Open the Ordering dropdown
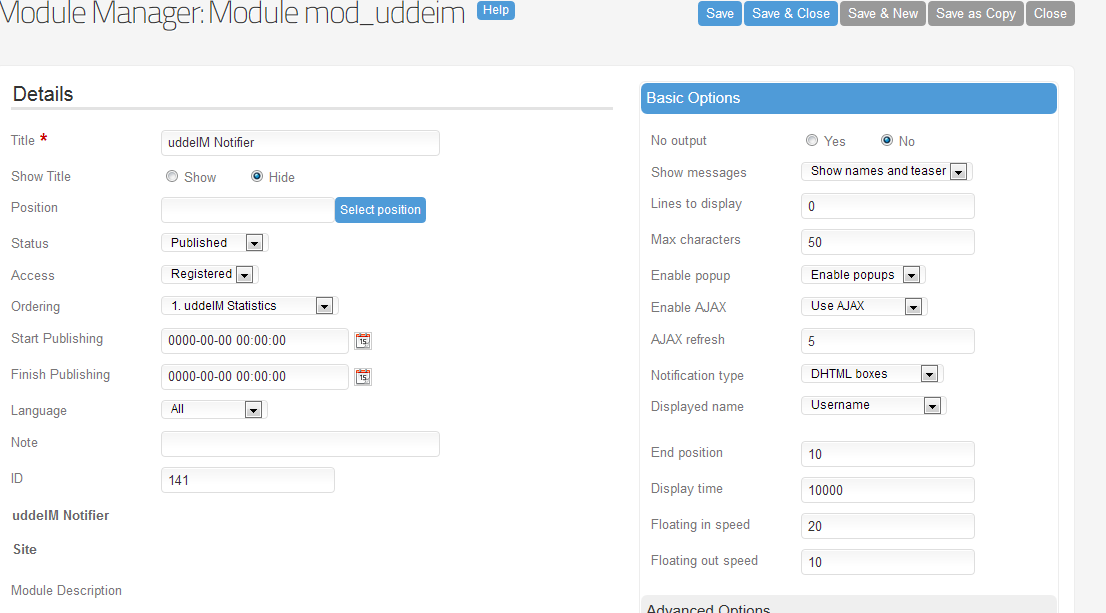The height and width of the screenshot is (613, 1106). 250,305
